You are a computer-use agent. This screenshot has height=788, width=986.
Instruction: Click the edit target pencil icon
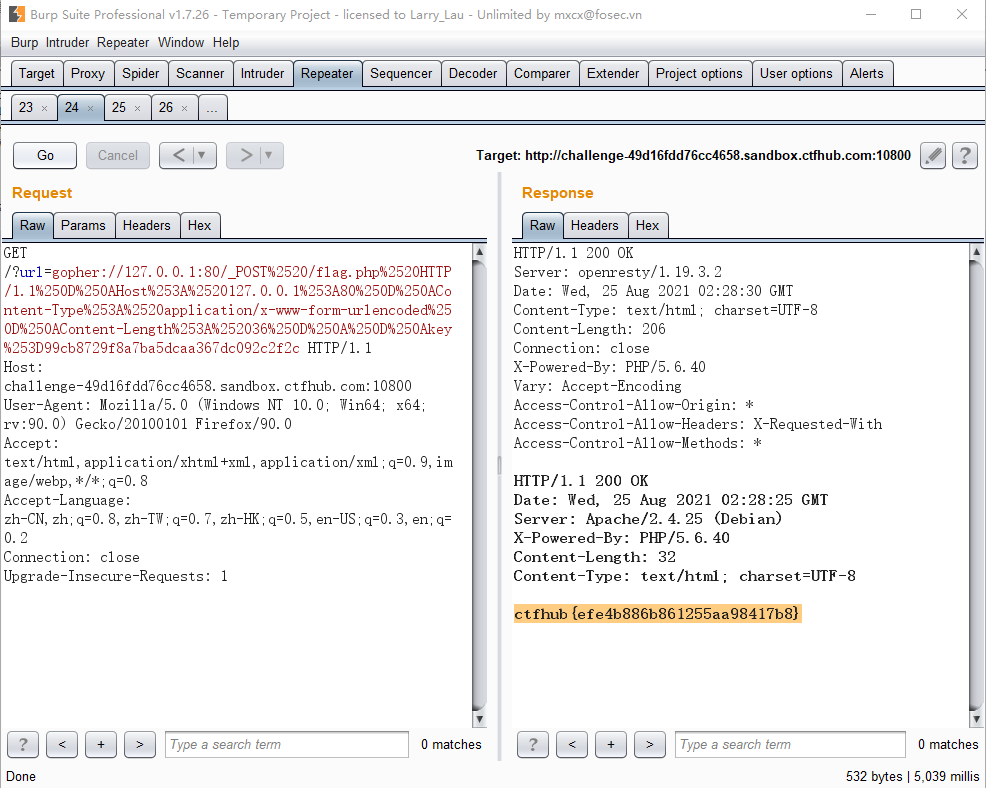tap(933, 155)
